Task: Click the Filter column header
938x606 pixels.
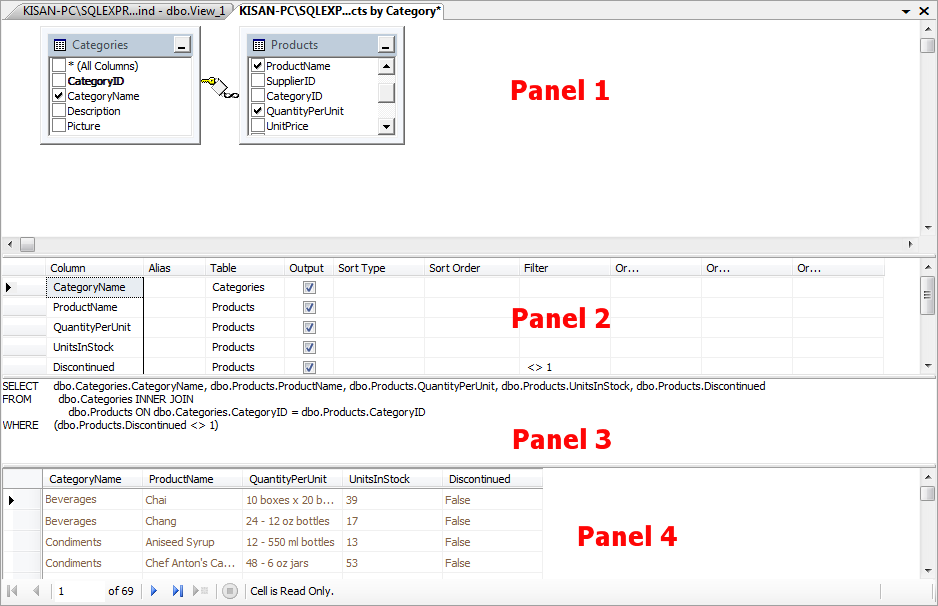Action: [x=565, y=268]
